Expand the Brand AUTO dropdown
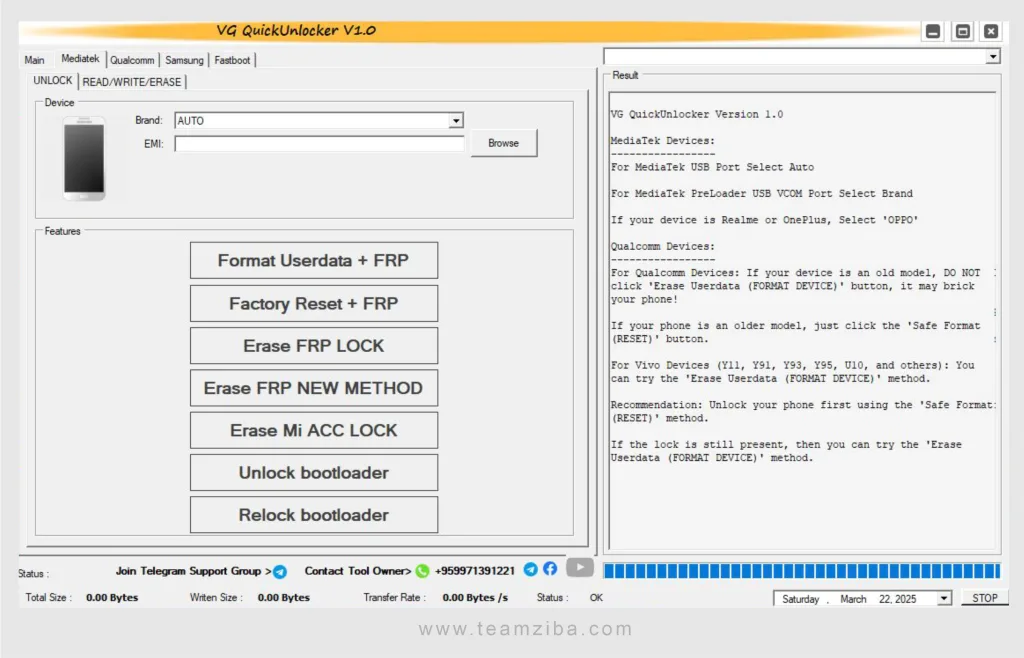Screen dimensions: 1024x658 coord(455,121)
